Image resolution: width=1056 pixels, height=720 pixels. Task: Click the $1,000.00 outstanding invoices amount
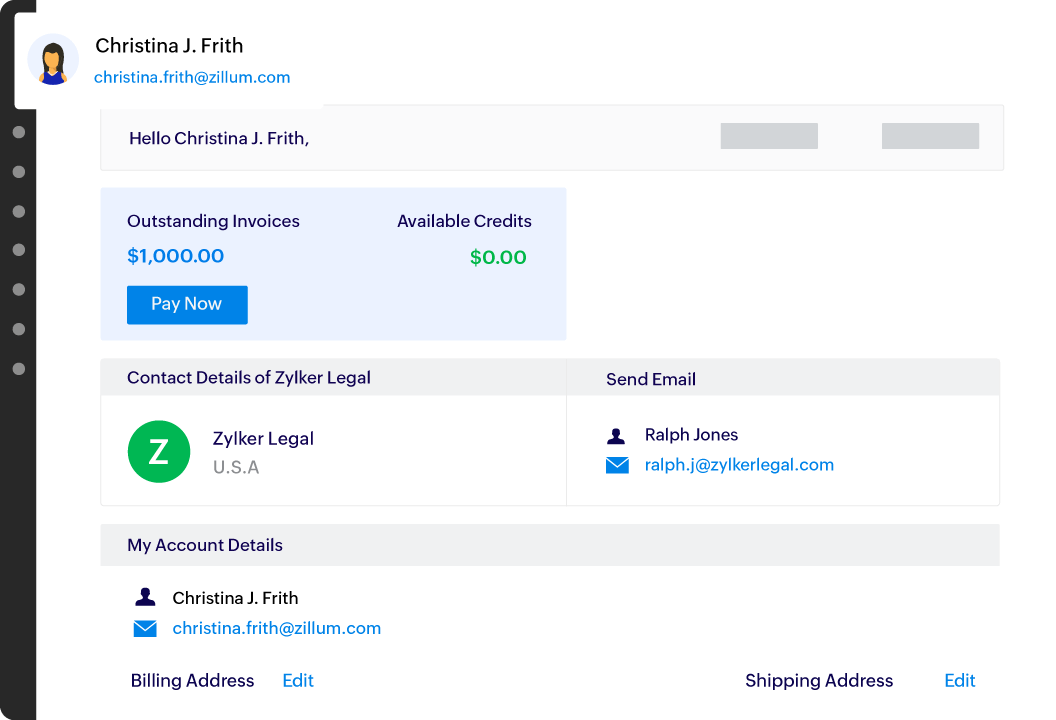[x=176, y=256]
